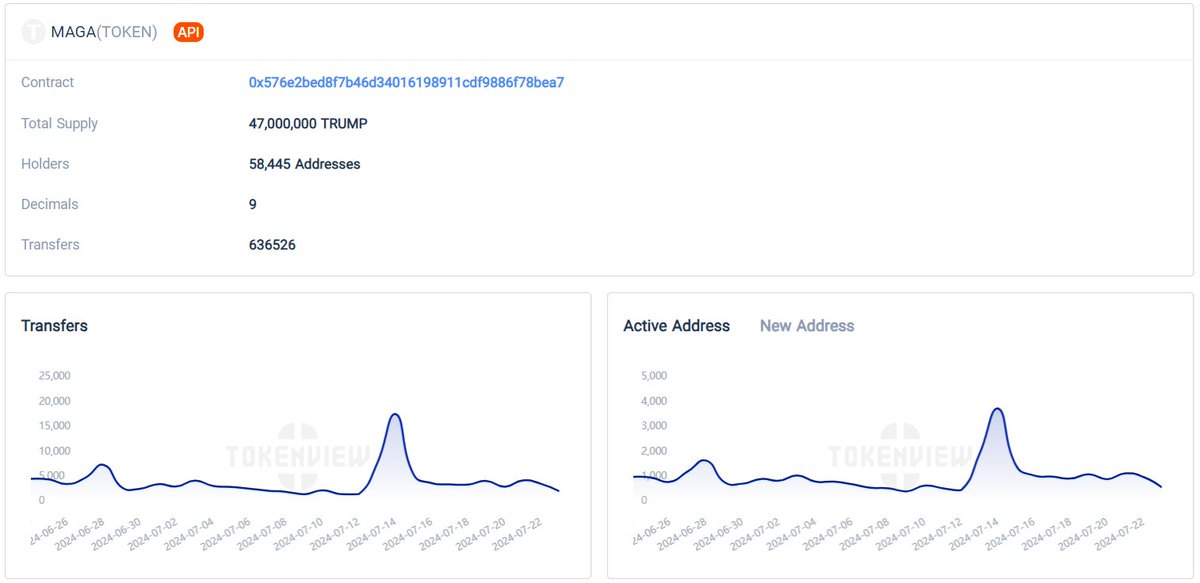This screenshot has width=1200, height=583.
Task: Click the July 14 peak on Active Address chart
Action: 996,409
